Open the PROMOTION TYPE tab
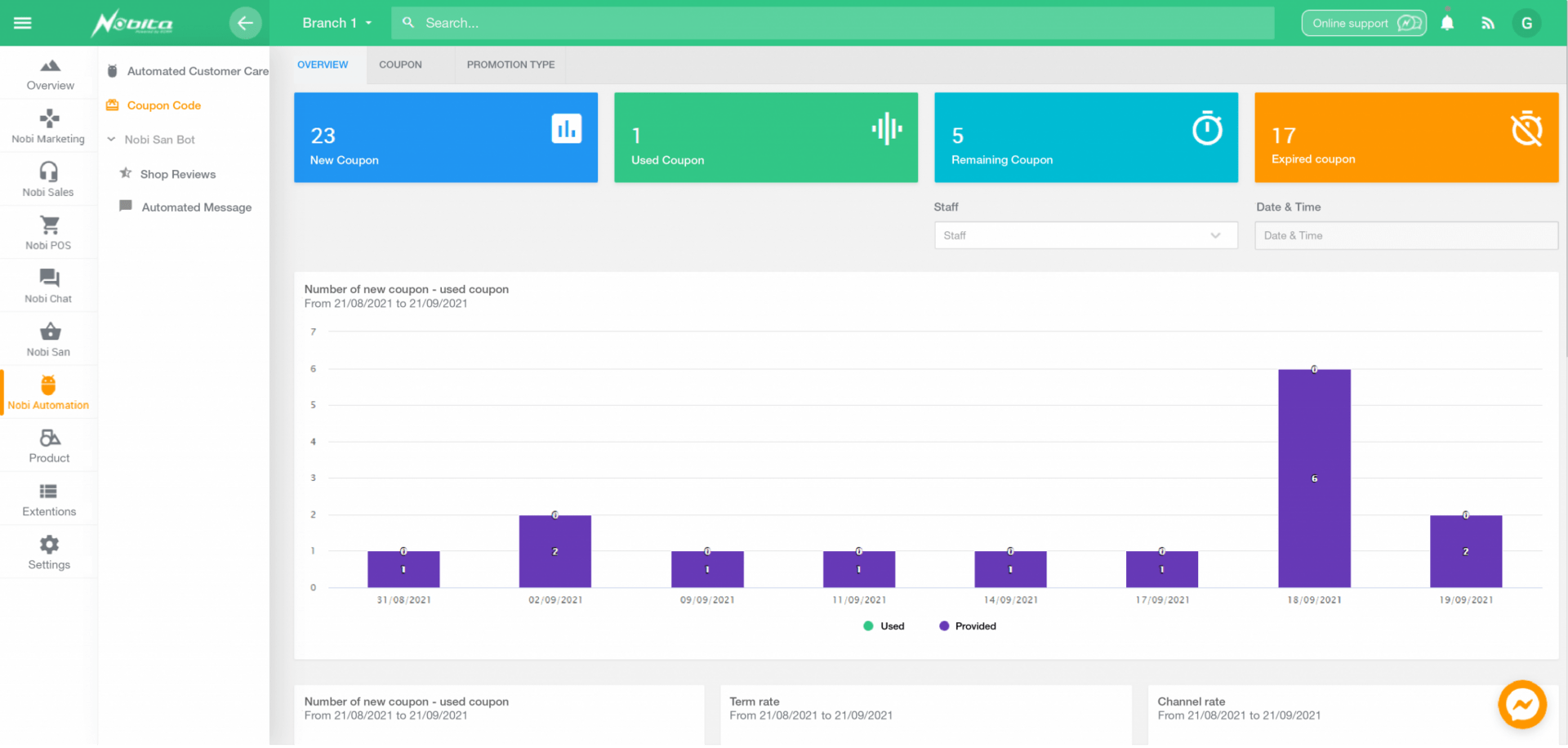1568x748 pixels. (510, 65)
